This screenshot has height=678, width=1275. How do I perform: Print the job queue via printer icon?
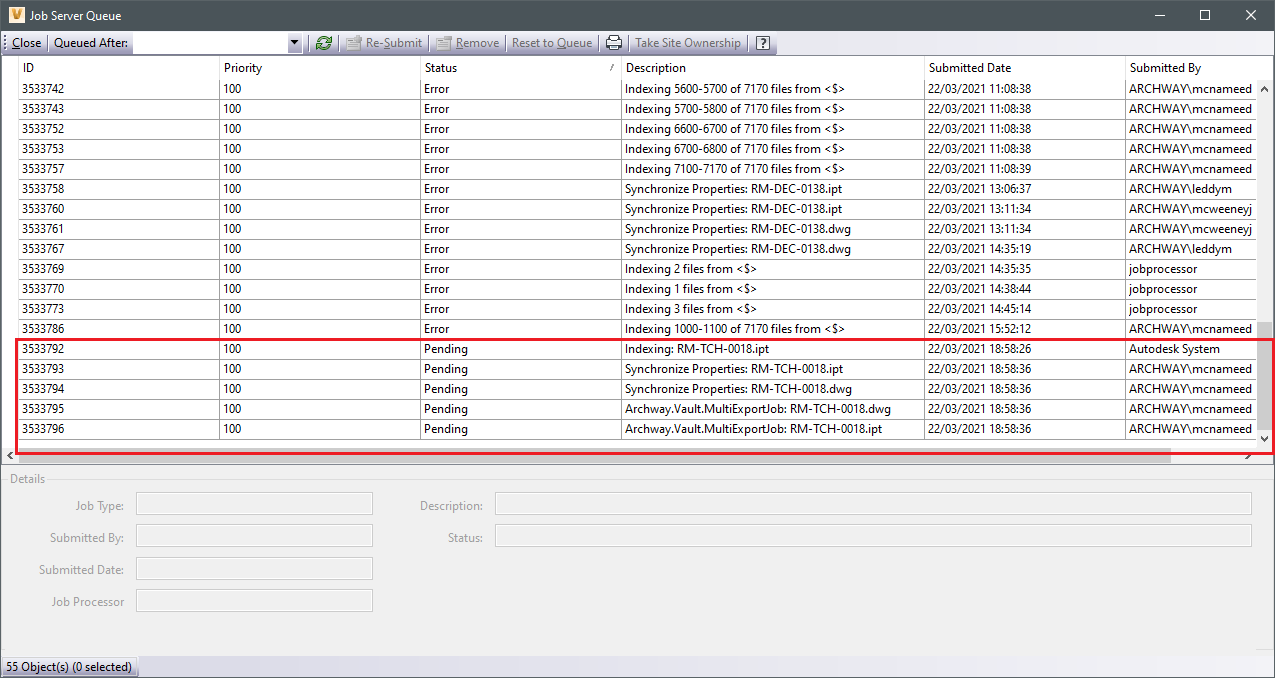(x=614, y=43)
